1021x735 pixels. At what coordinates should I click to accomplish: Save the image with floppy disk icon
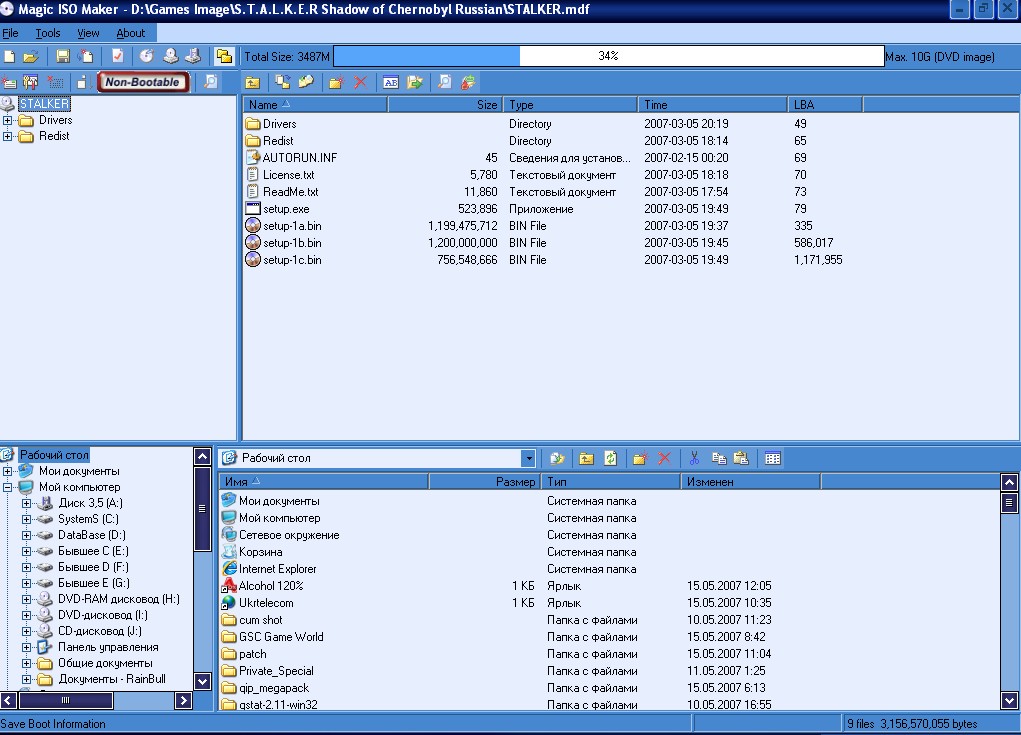pyautogui.click(x=63, y=57)
